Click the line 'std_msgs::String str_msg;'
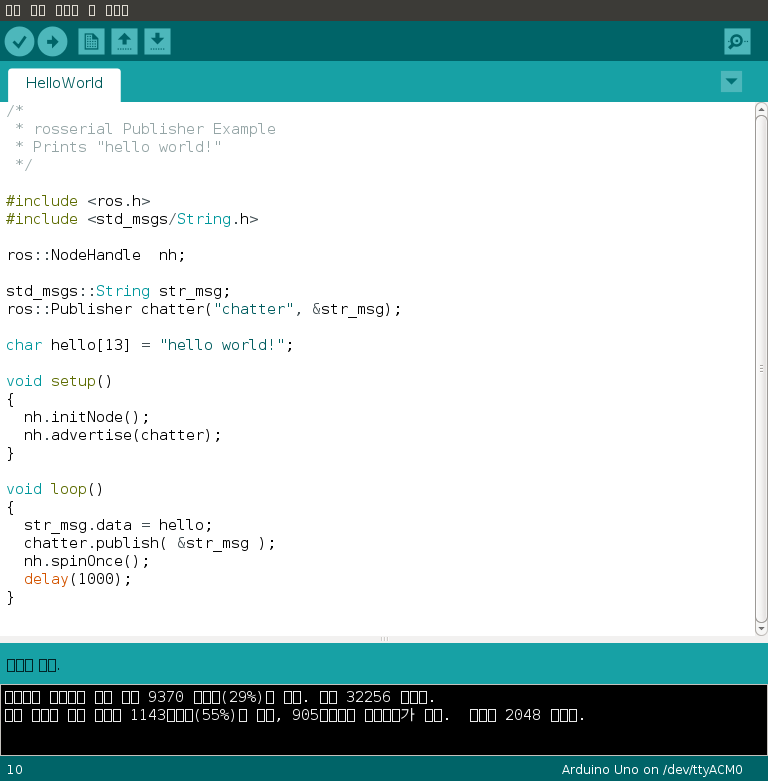 click(x=118, y=291)
